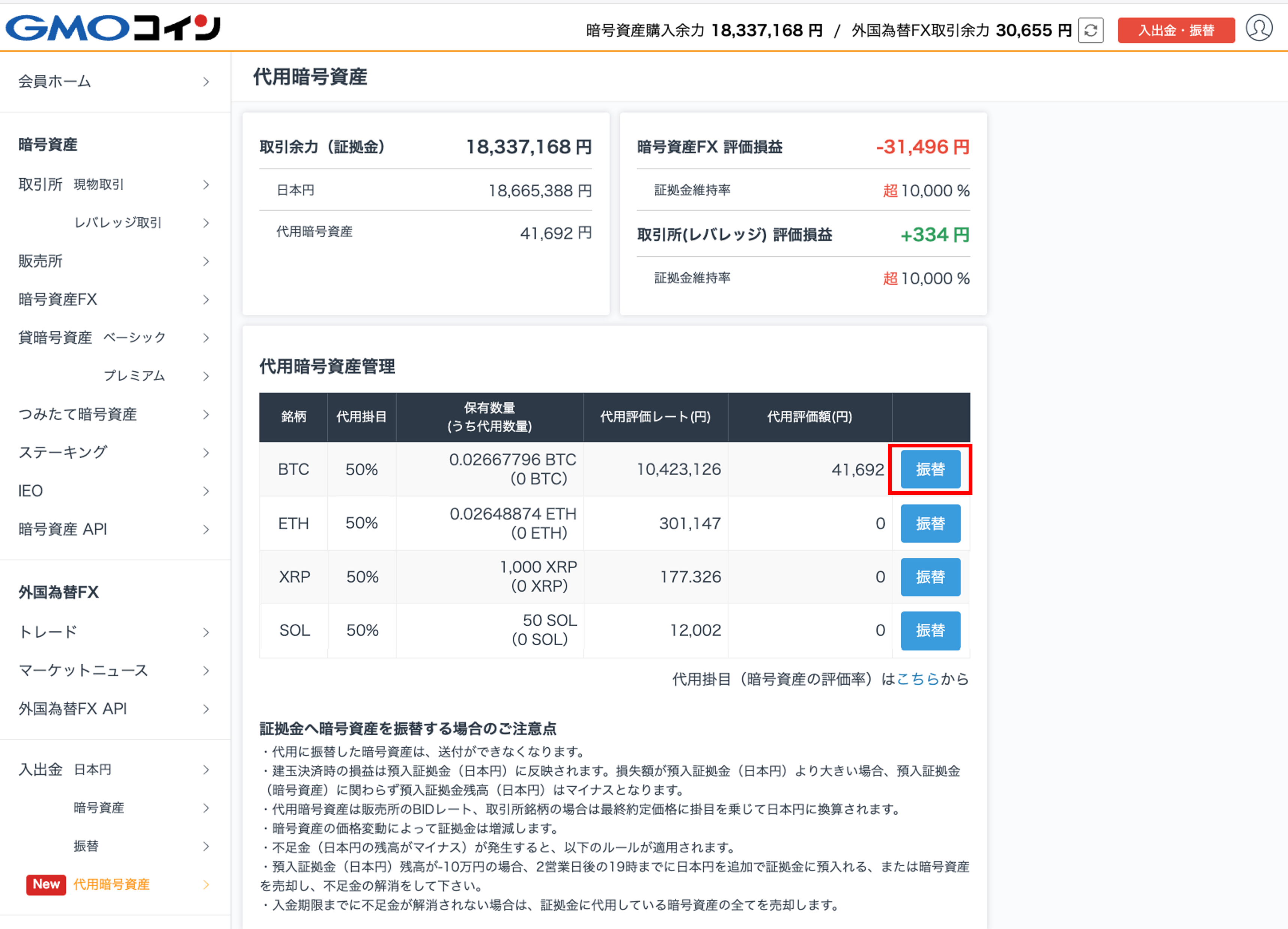This screenshot has width=1288, height=929.
Task: Open 外国為替FX トレード menu item
Action: pyautogui.click(x=114, y=632)
